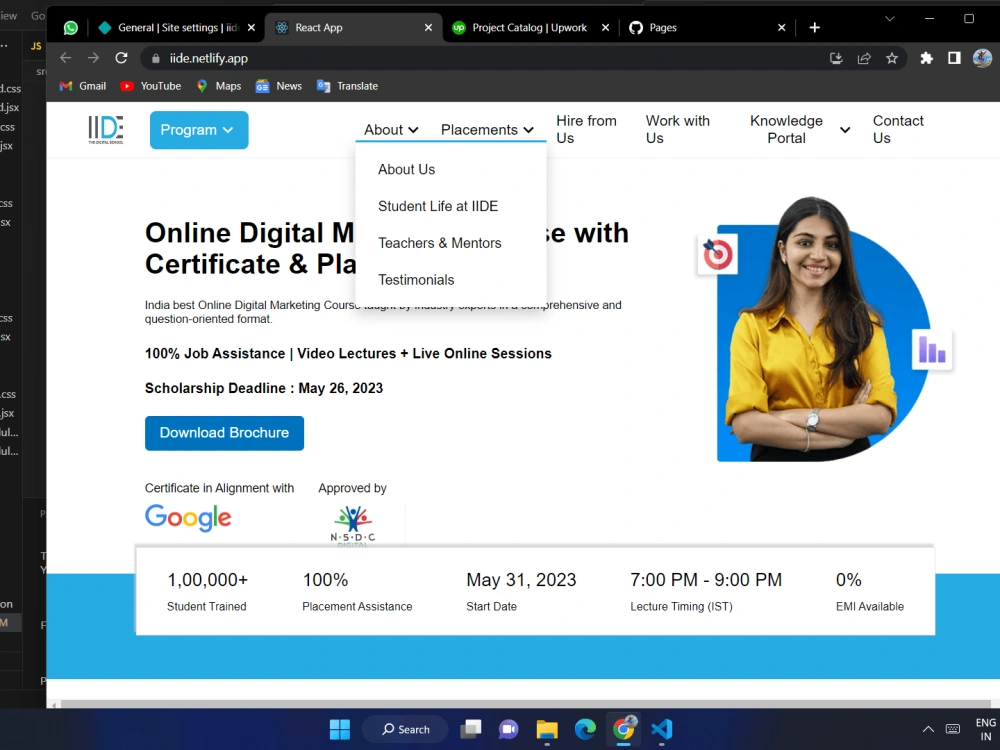Click the May 31, 2023 start date
This screenshot has width=1000, height=750.
click(521, 591)
